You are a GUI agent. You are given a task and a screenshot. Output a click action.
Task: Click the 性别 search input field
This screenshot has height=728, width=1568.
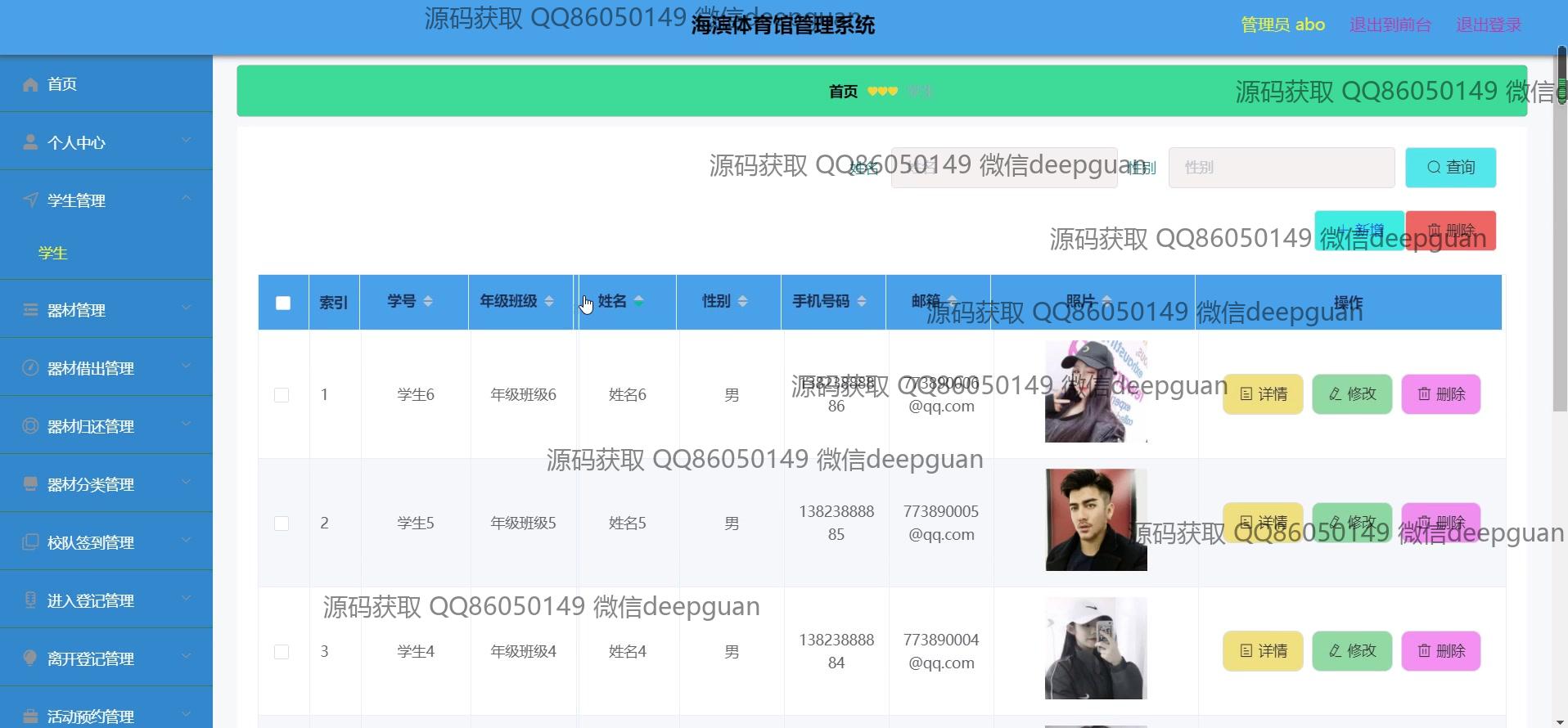[x=1281, y=168]
